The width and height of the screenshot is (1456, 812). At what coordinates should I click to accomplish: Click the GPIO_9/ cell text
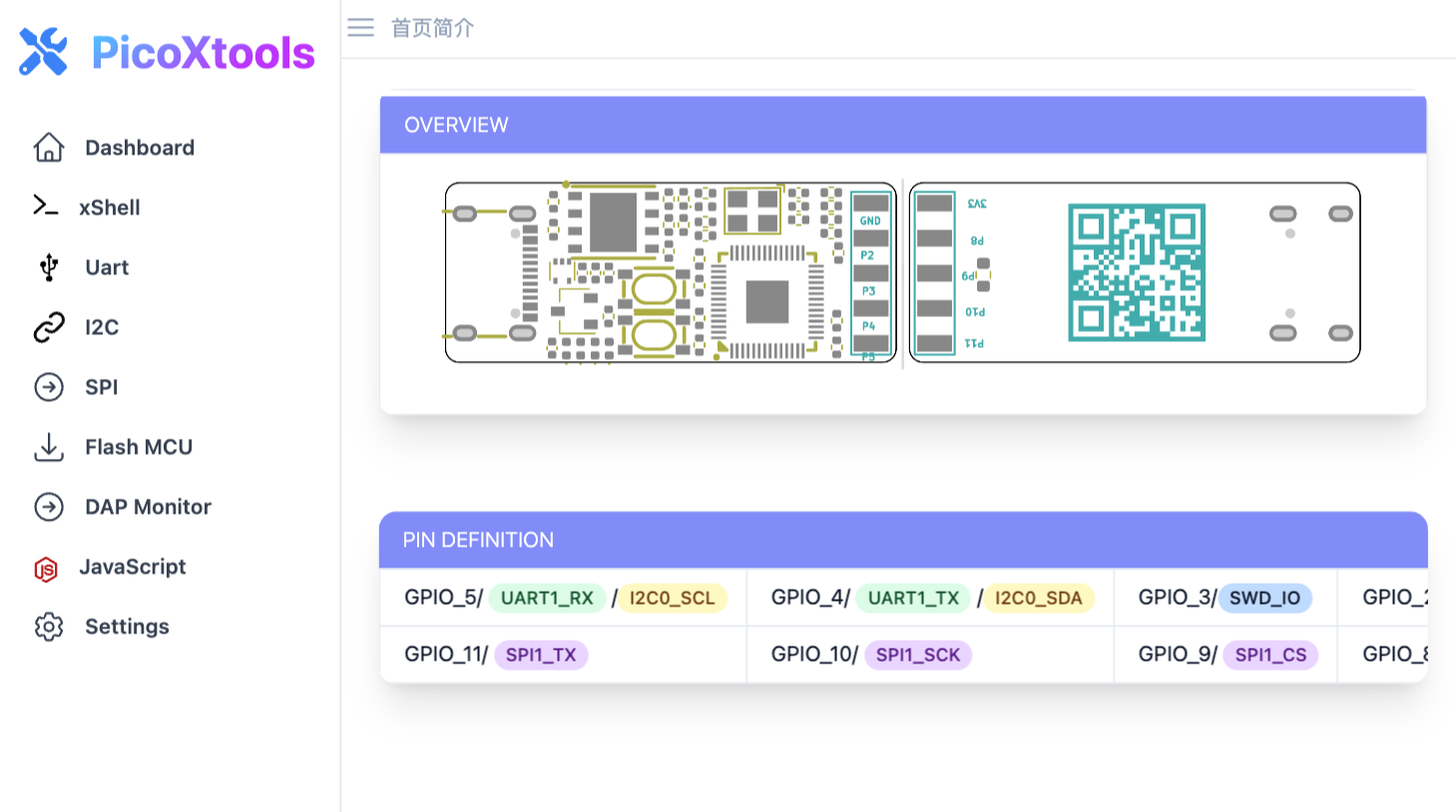pos(1178,654)
